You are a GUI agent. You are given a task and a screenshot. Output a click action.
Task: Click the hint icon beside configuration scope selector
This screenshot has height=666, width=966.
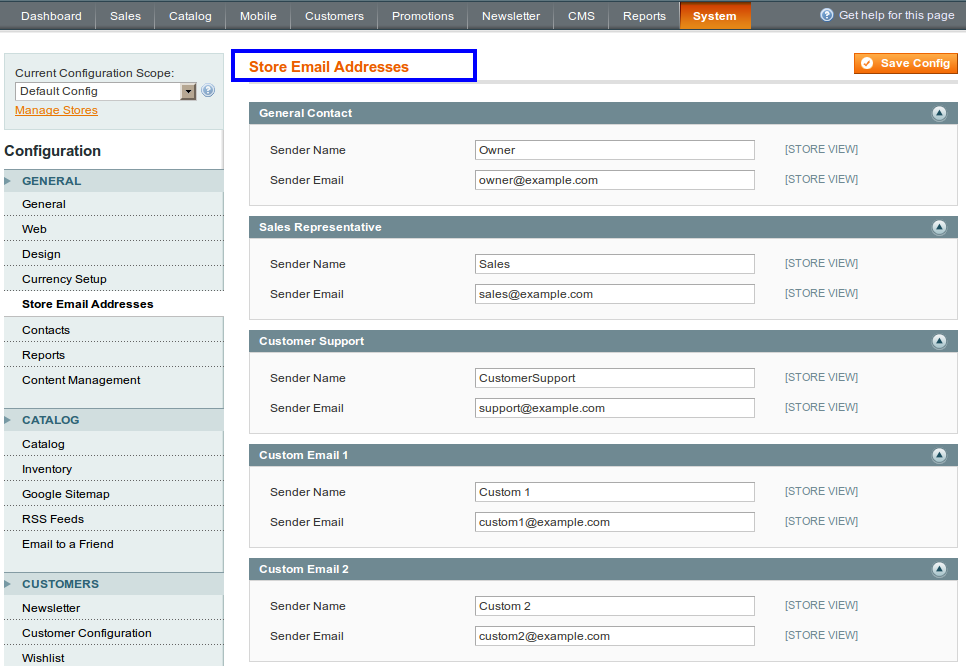(208, 90)
